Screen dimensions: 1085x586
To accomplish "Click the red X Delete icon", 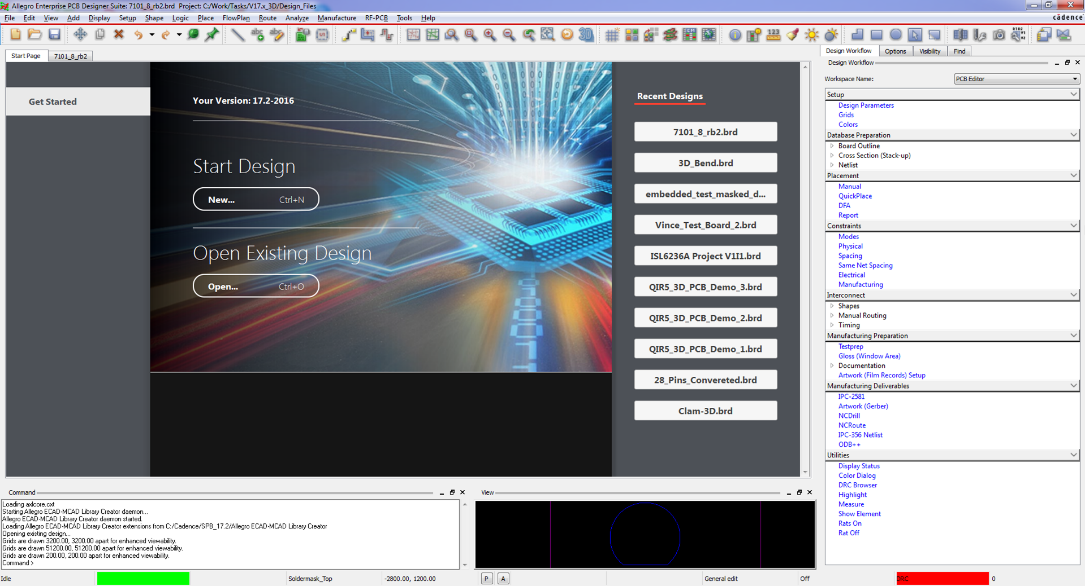I will [x=119, y=35].
